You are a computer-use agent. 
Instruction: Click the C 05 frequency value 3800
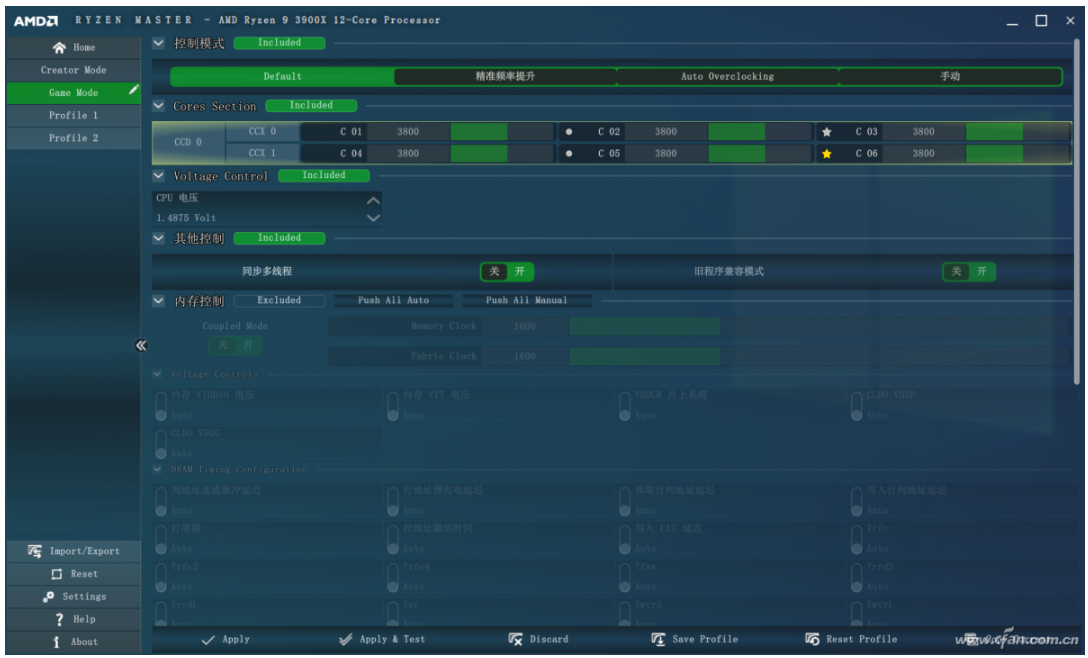[x=665, y=153]
